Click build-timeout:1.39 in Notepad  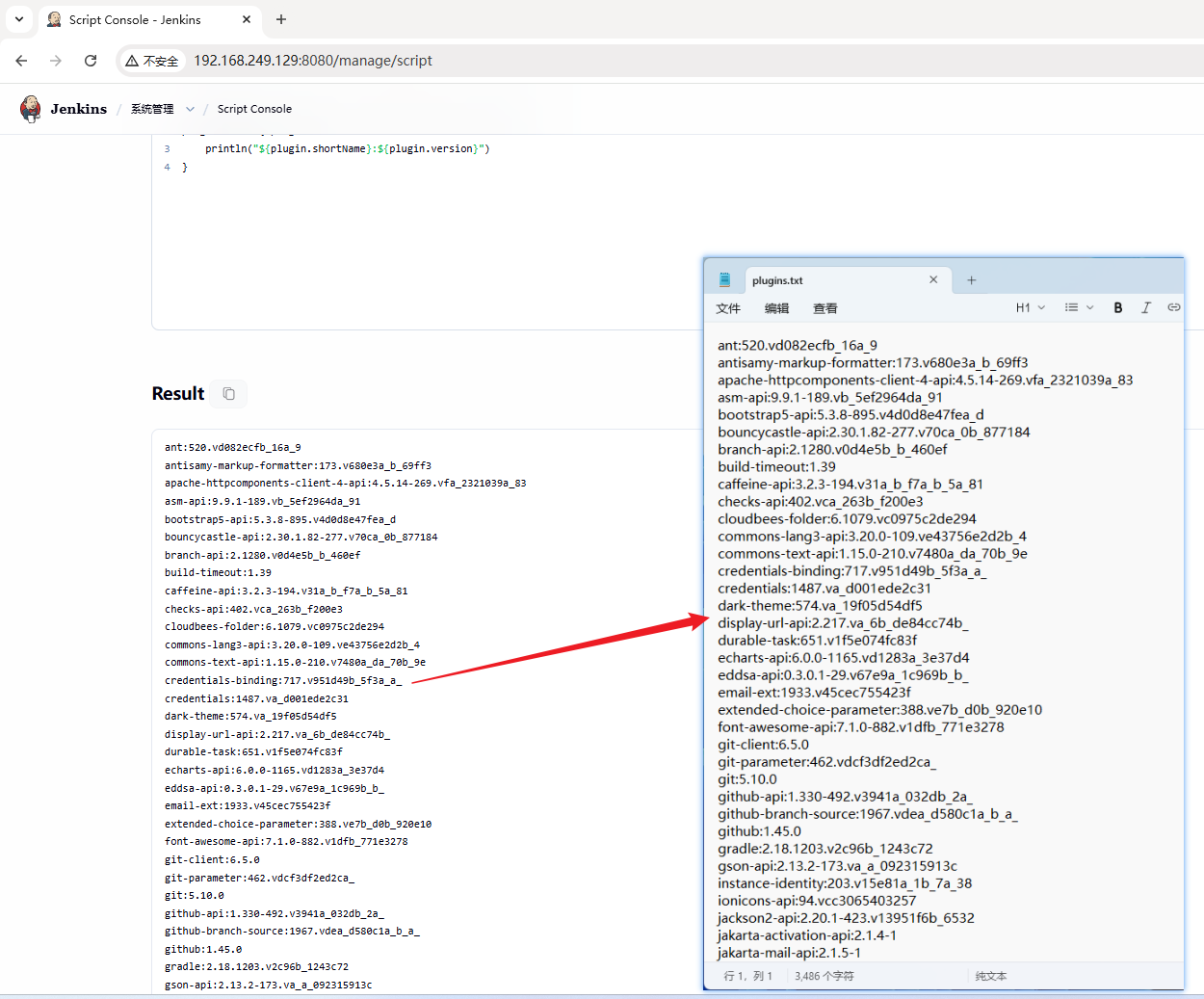click(776, 466)
